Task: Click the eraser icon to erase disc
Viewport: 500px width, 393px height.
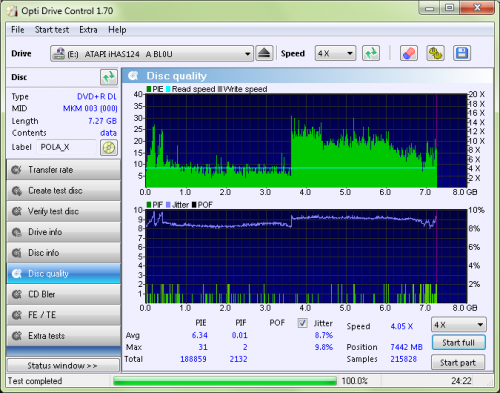Action: pyautogui.click(x=409, y=53)
